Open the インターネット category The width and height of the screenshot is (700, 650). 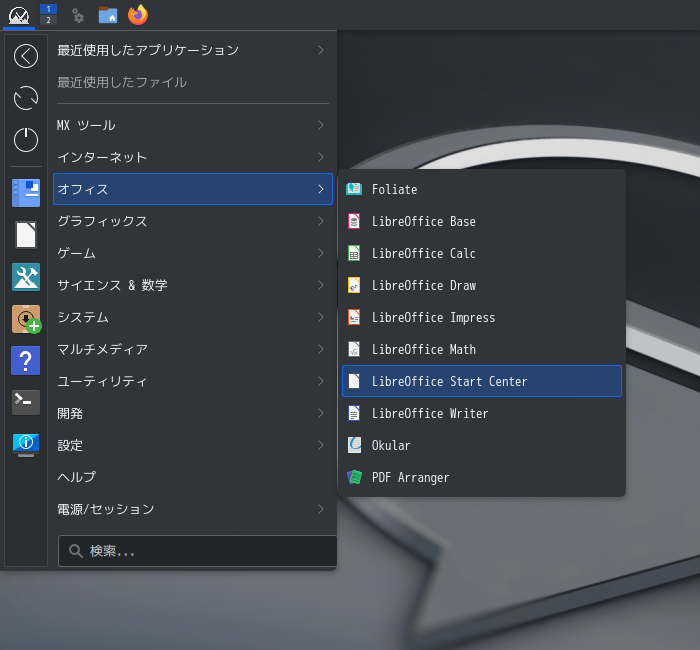coord(193,157)
